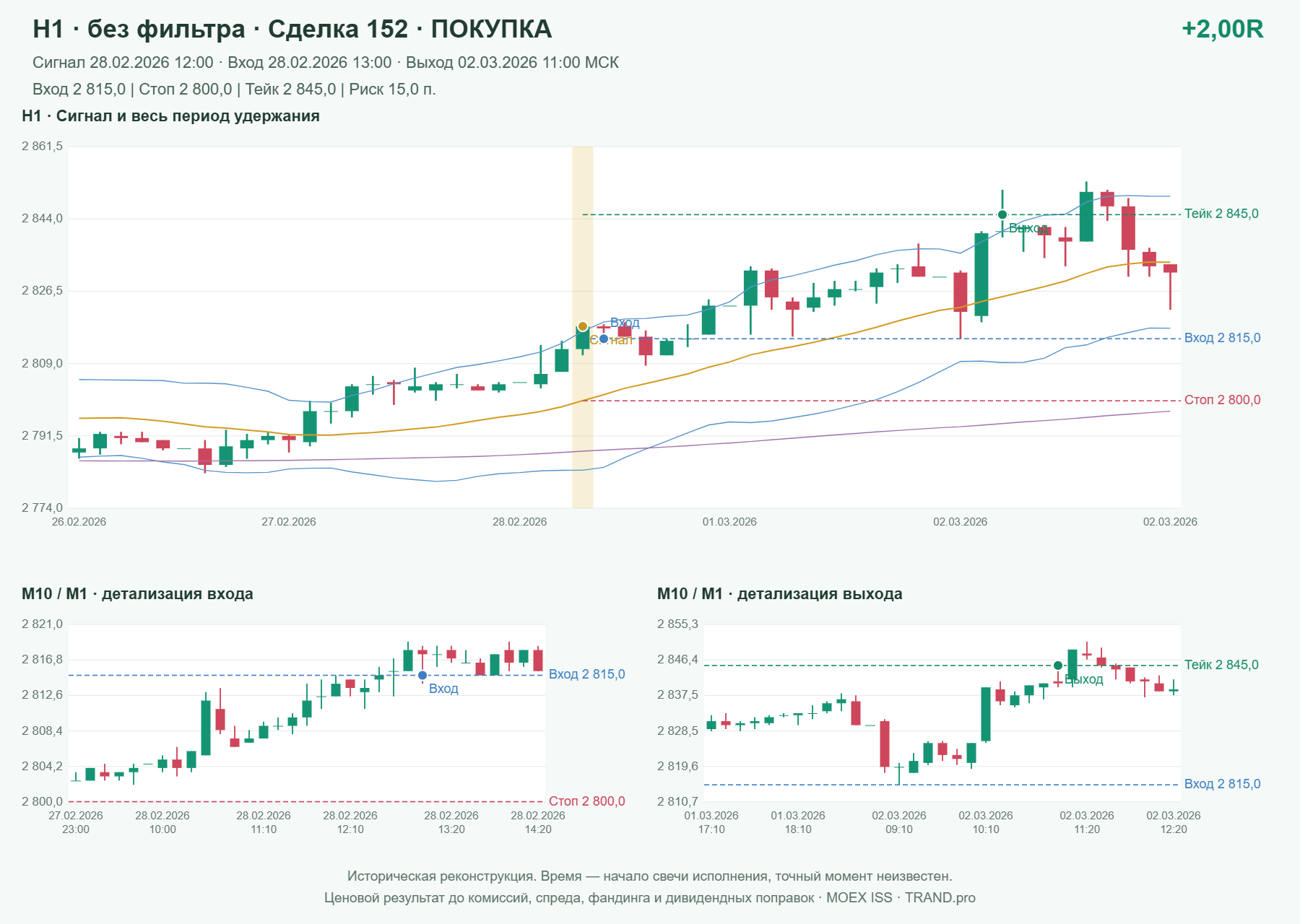Click the 'Историческая реконструкция' disclaimer line
The width and height of the screenshot is (1300, 924).
[650, 876]
